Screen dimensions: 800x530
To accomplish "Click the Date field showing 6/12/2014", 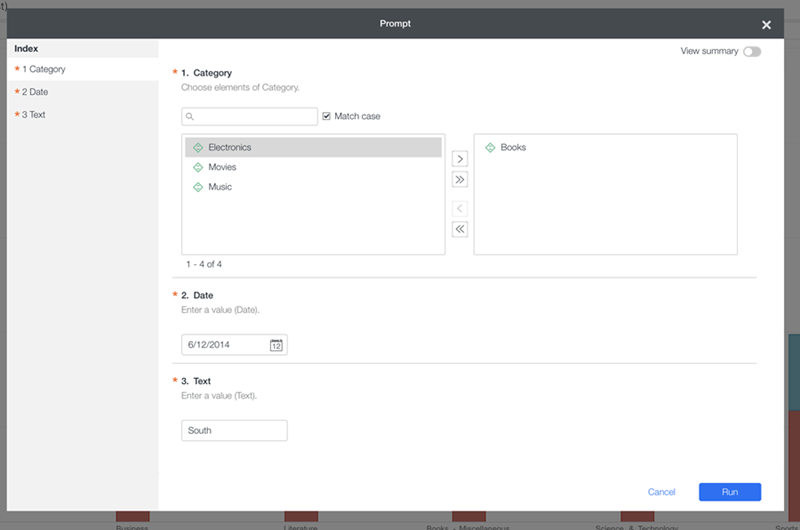I will tap(224, 345).
